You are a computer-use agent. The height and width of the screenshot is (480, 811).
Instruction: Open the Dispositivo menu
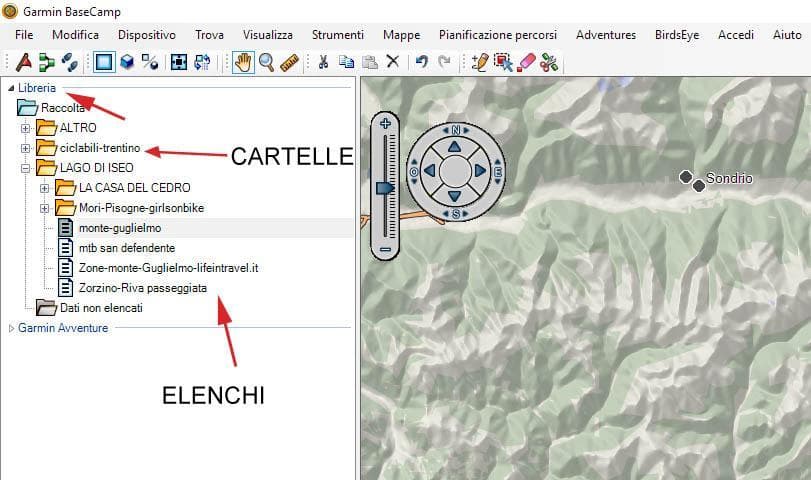click(x=147, y=35)
